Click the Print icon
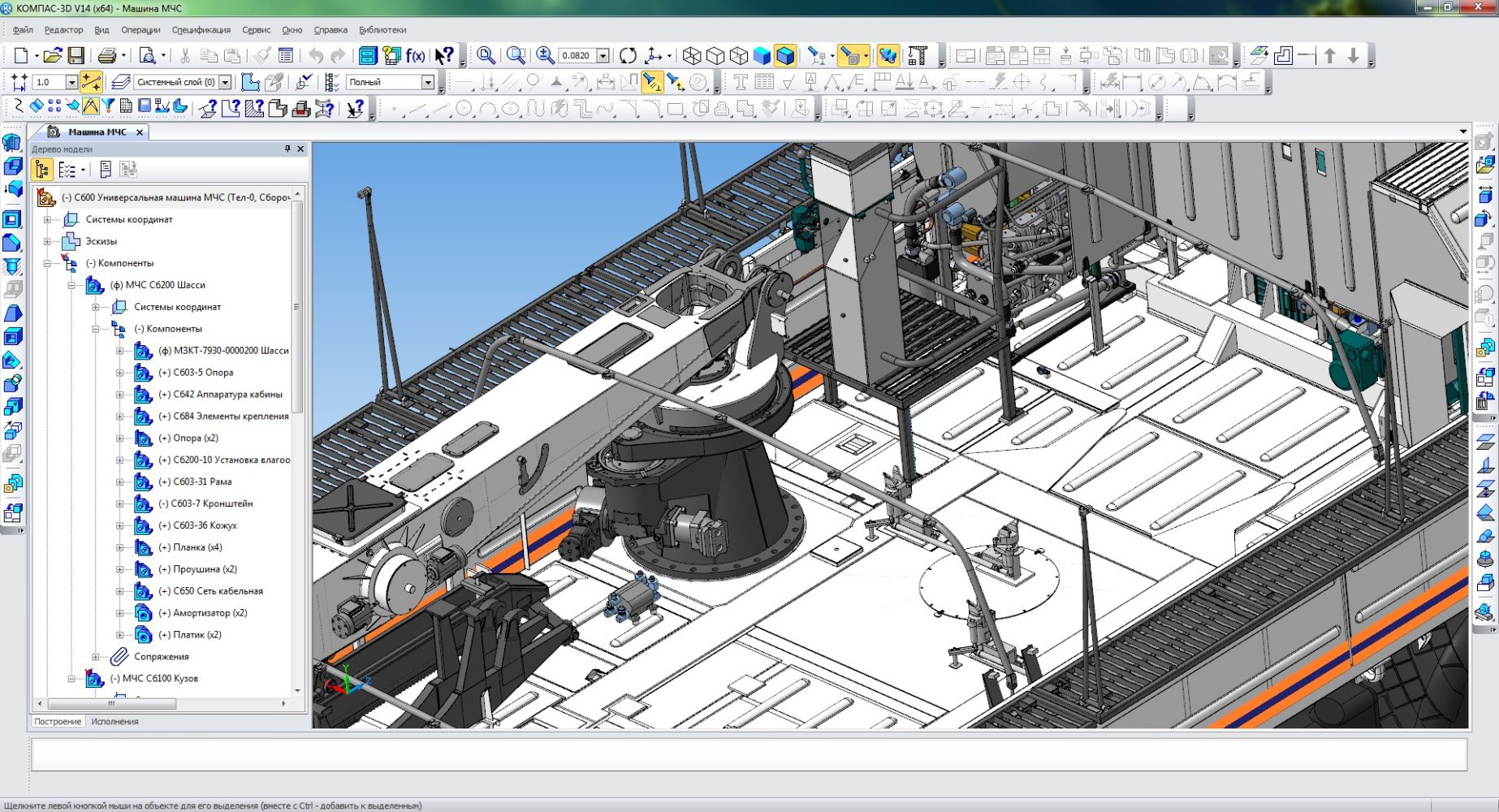This screenshot has width=1499, height=812. 106,56
